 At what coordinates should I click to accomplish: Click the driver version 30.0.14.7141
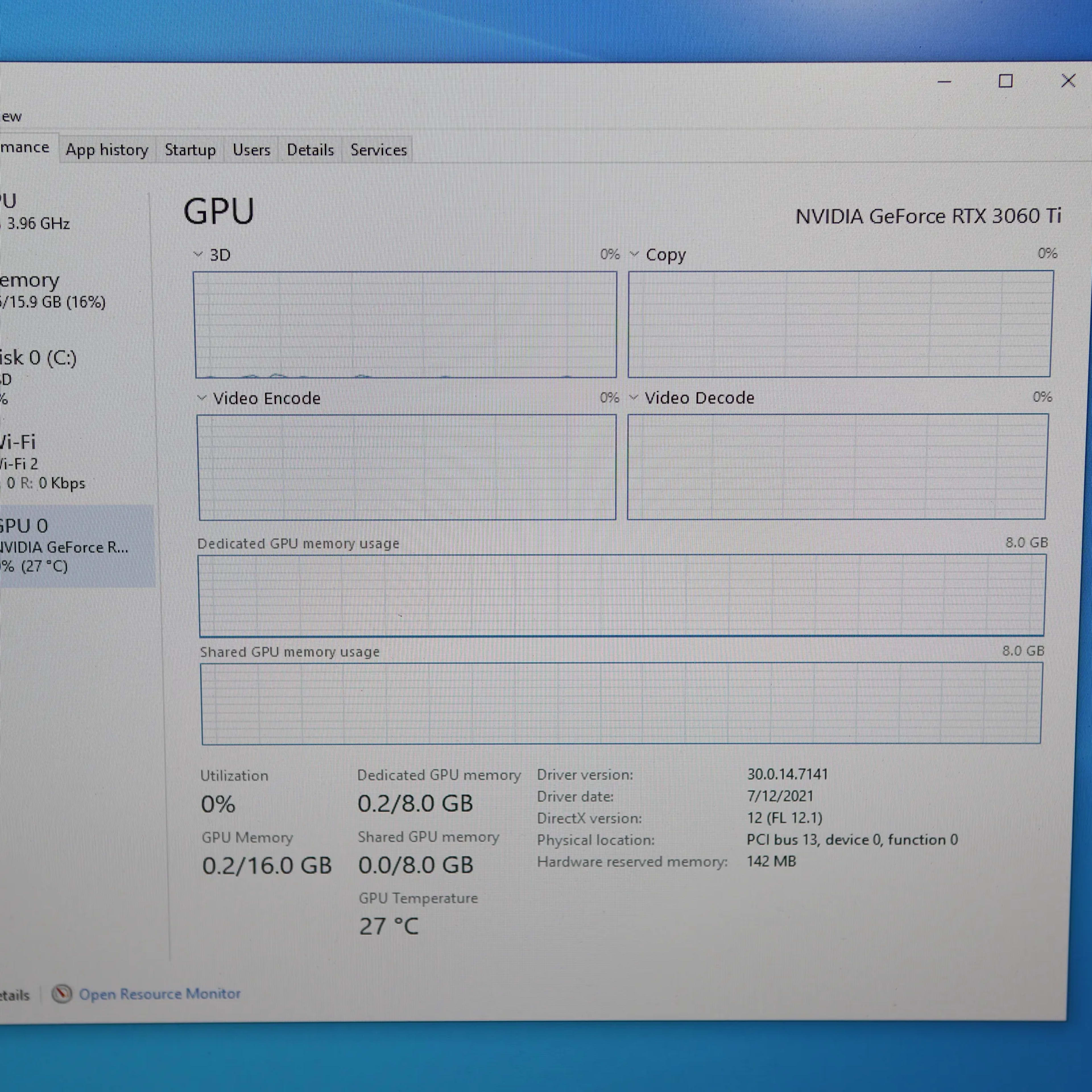tap(787, 774)
